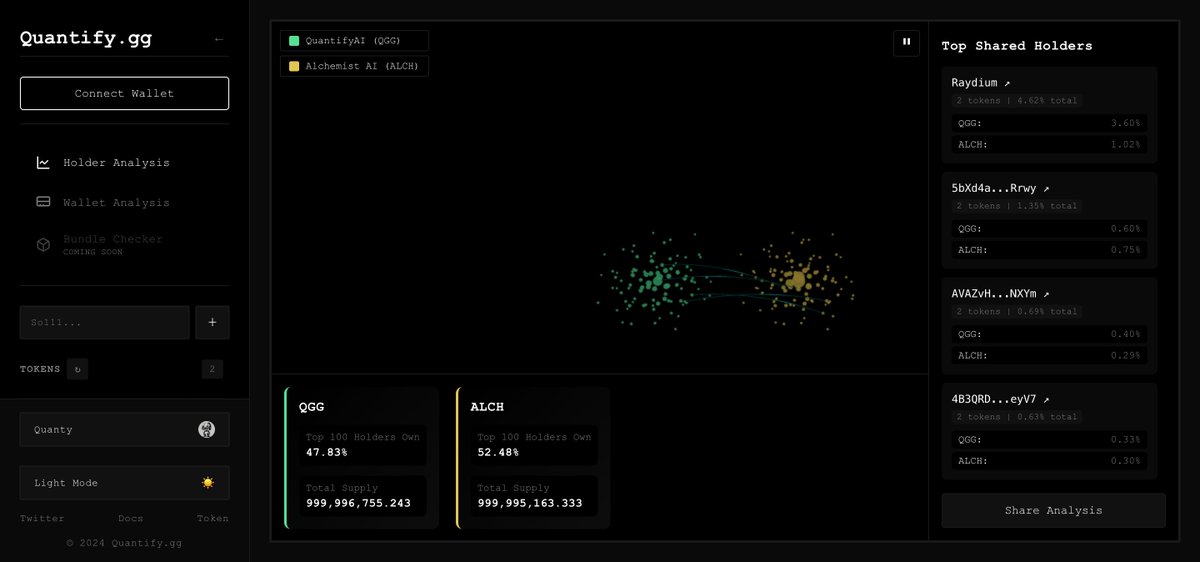Click the Holder Analysis chart icon
Image resolution: width=1200 pixels, height=562 pixels.
click(x=43, y=162)
